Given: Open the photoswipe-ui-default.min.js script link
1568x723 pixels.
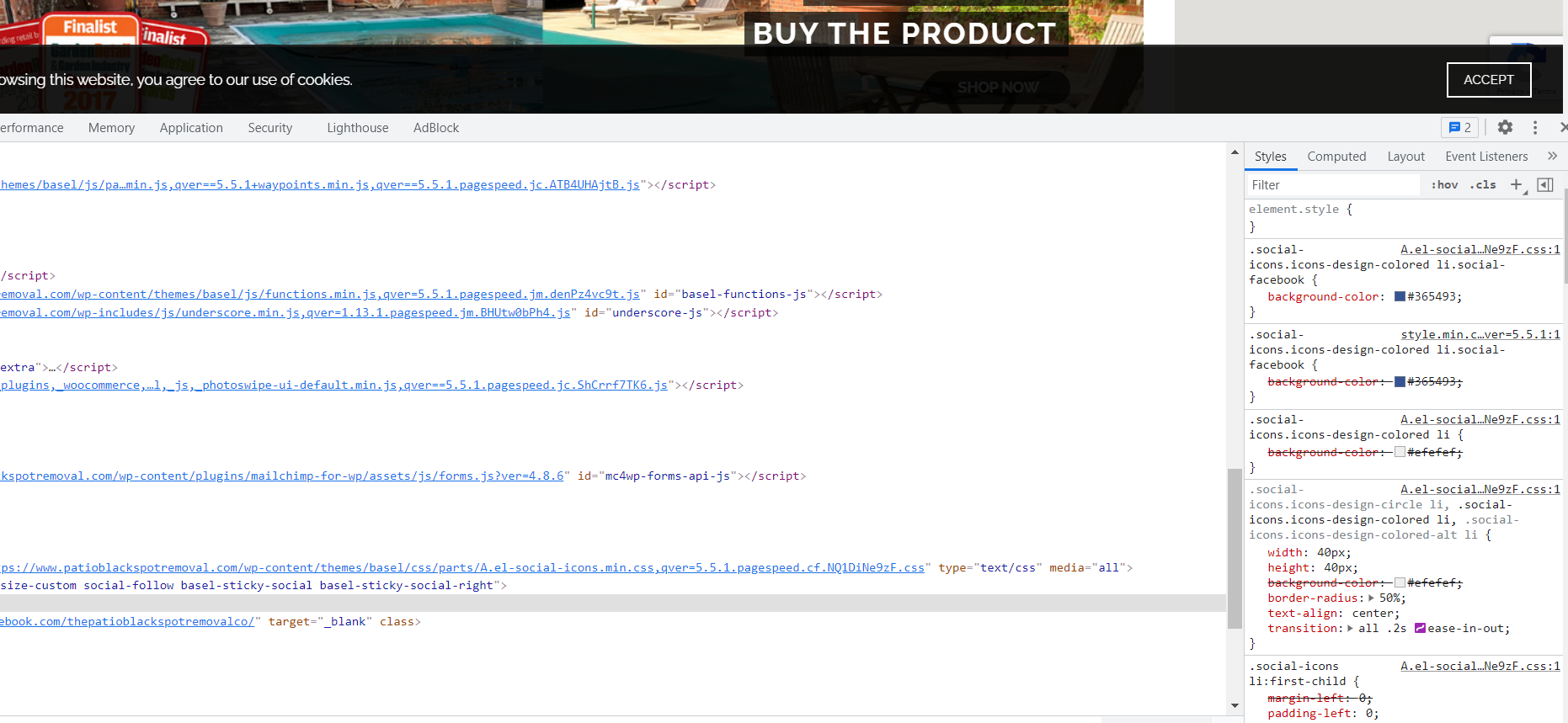Looking at the screenshot, I should click(x=334, y=385).
